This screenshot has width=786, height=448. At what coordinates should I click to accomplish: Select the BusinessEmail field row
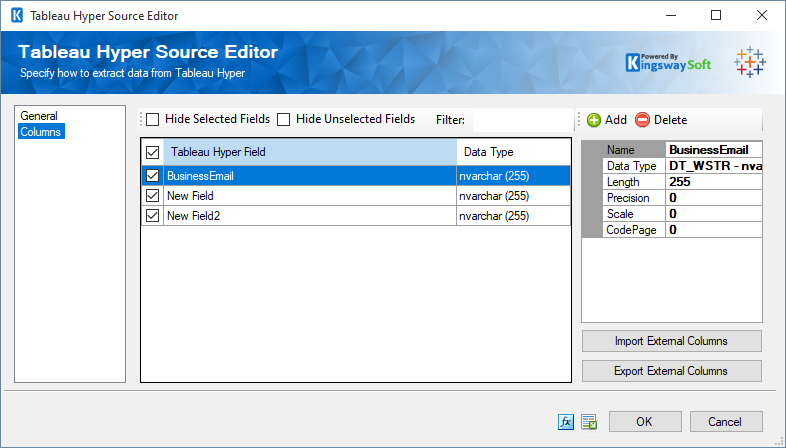point(356,176)
